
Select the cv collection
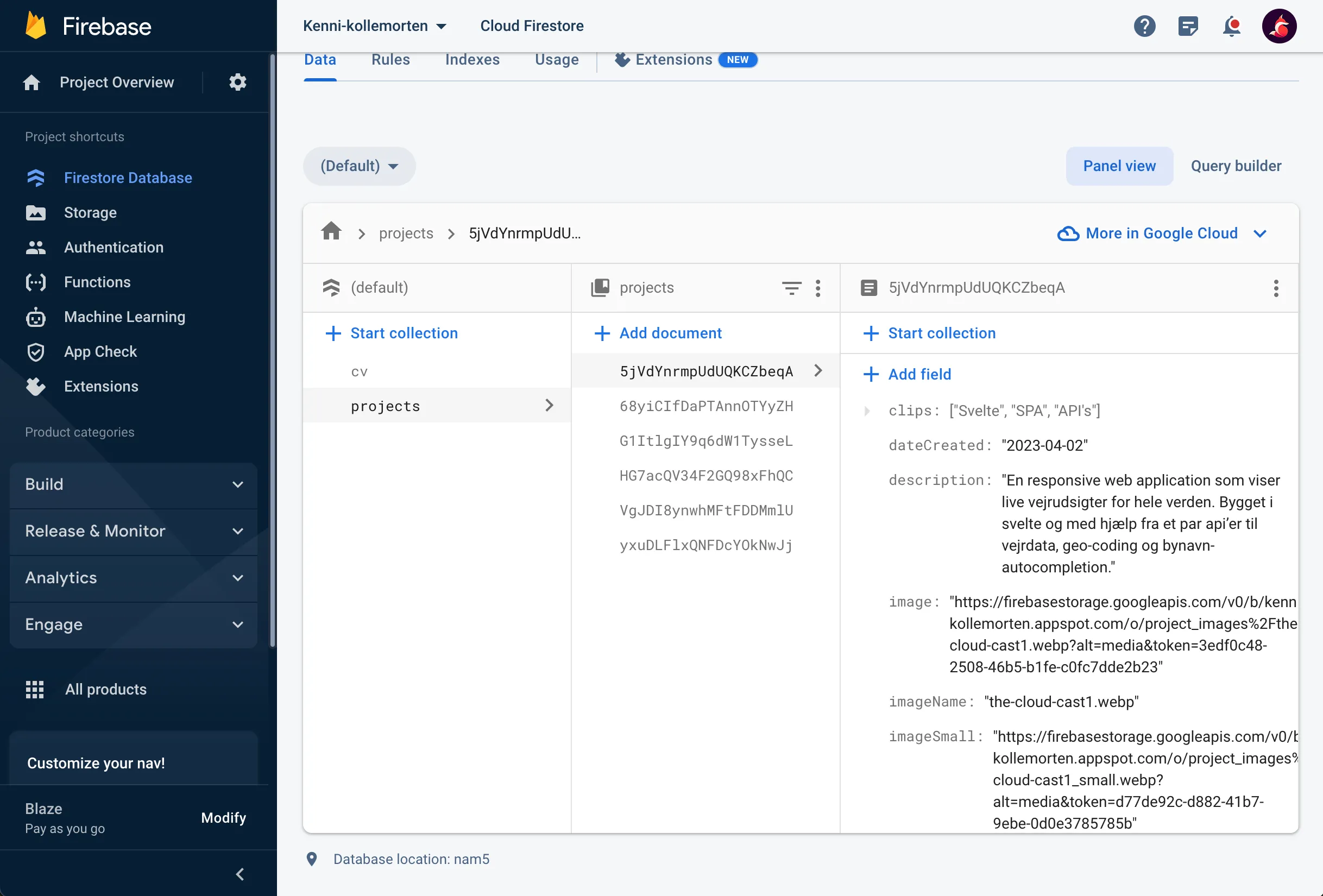coord(437,371)
